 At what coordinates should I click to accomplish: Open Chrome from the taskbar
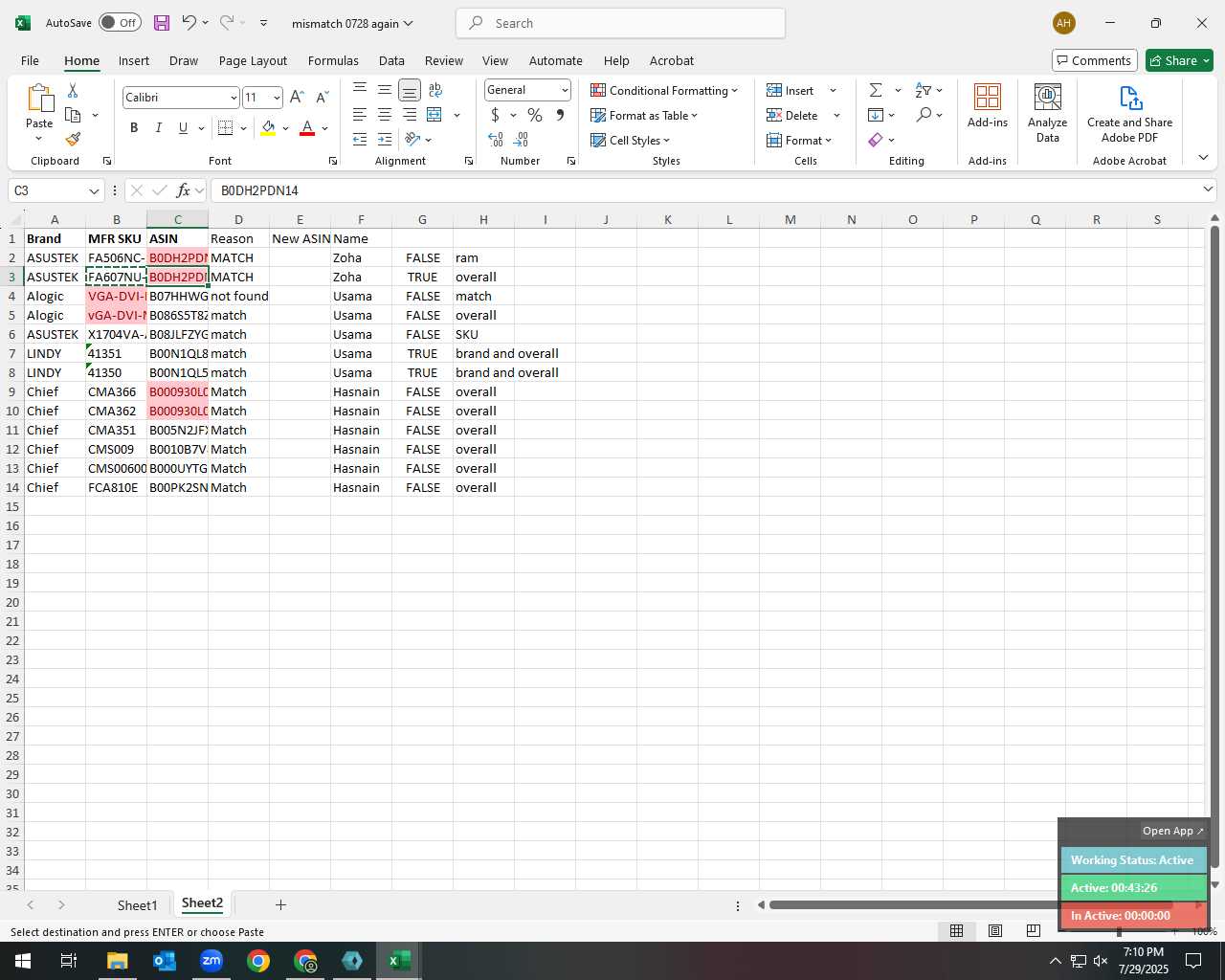point(258,961)
